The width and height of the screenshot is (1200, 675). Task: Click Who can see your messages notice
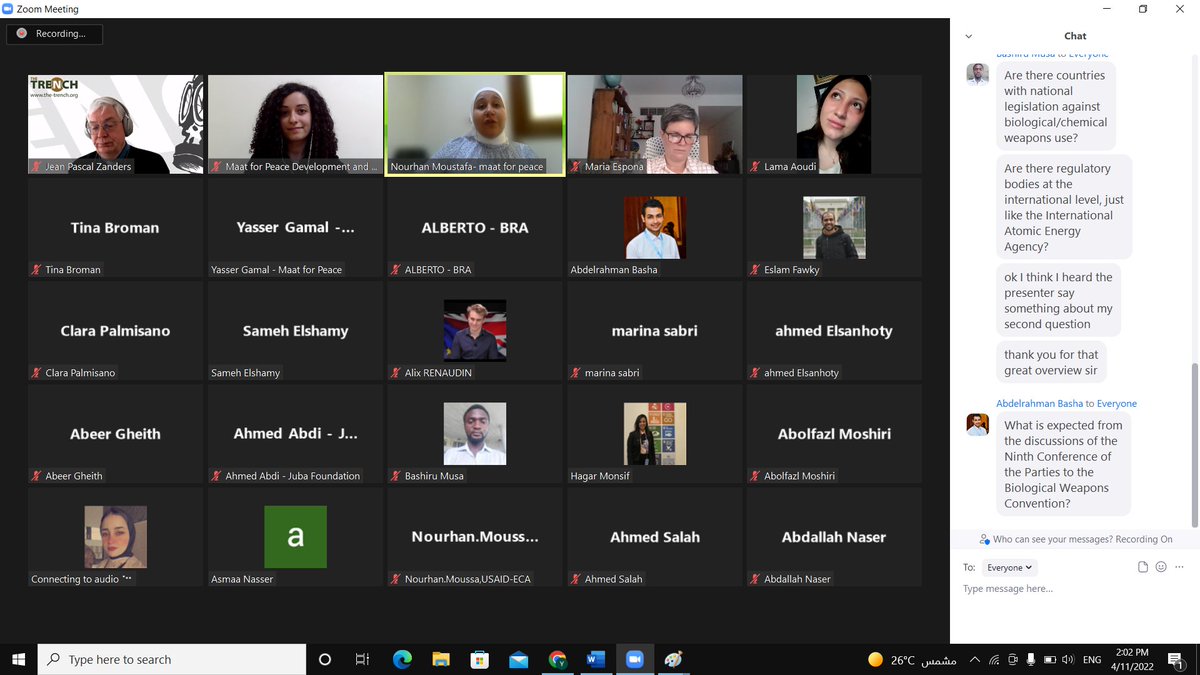[x=1075, y=539]
